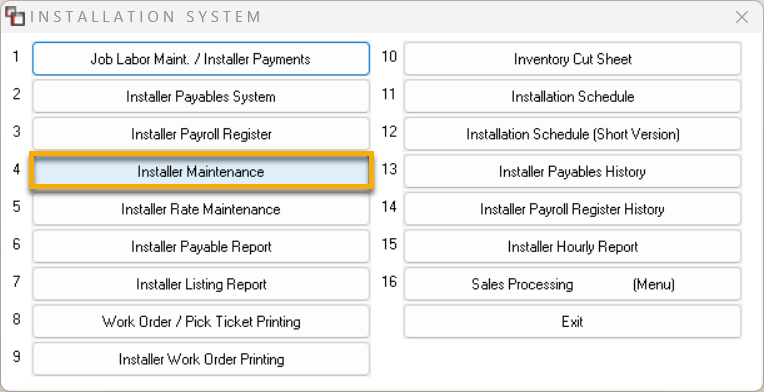Open the Installer Hourly Report
This screenshot has height=392, width=764.
point(573,246)
